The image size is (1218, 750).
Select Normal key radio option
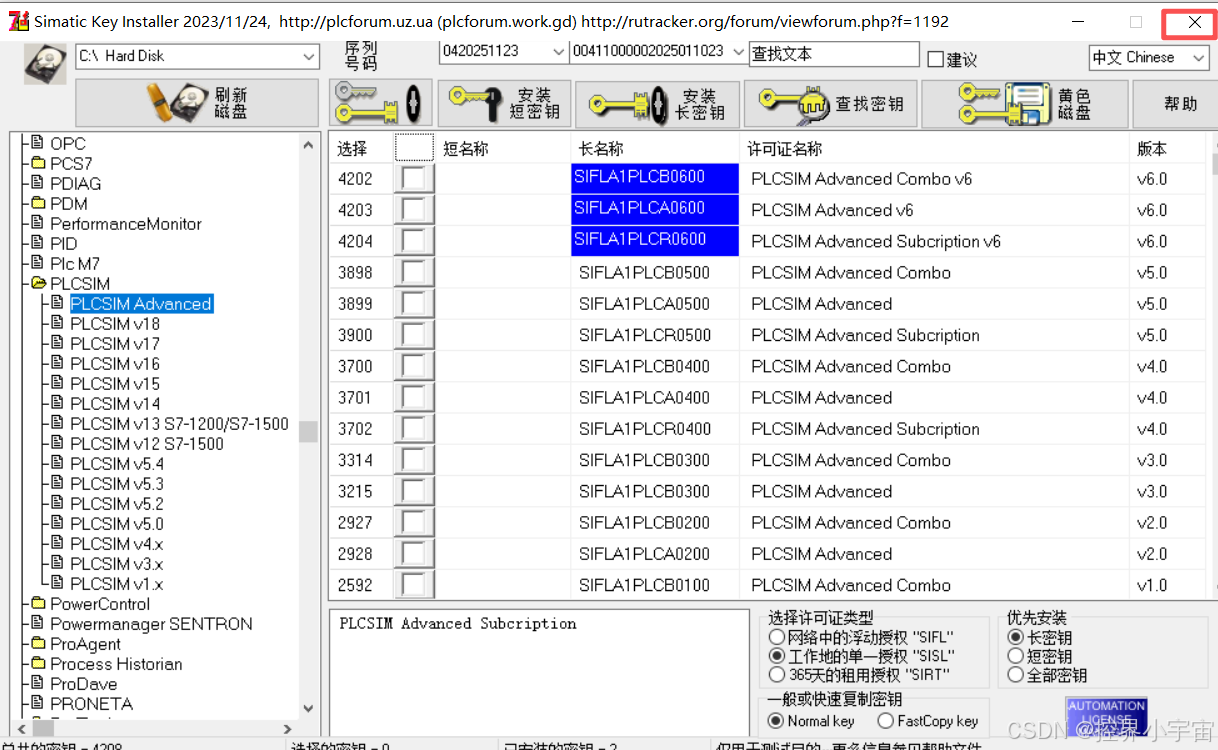pos(775,721)
